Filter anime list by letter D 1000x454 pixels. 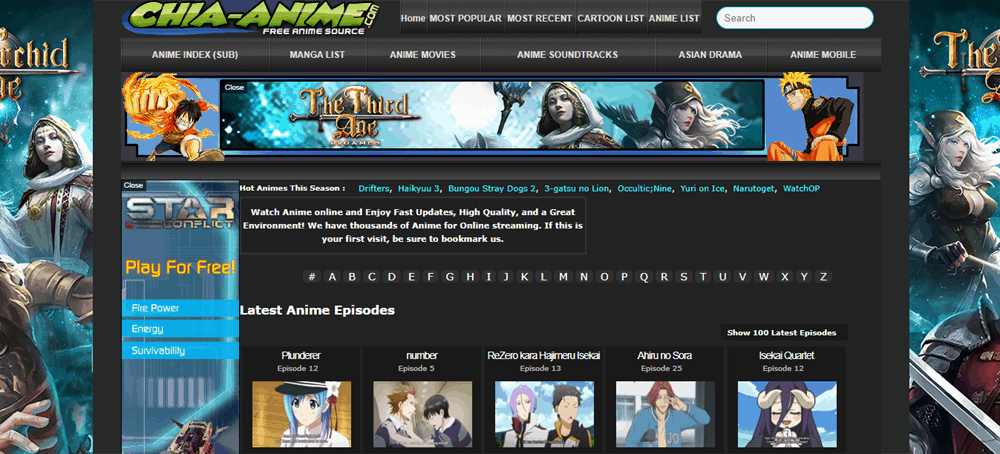[392, 277]
